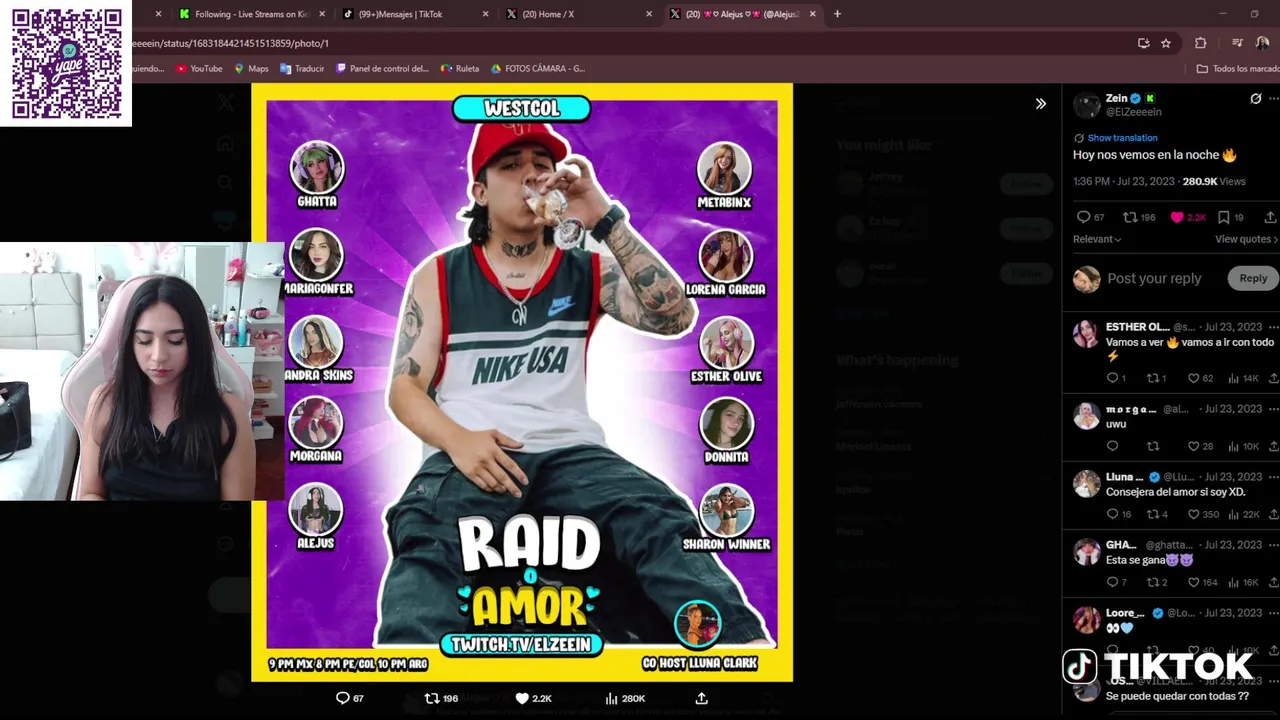Open the browser media control icon
This screenshot has height=720, width=1280.
(x=1237, y=43)
